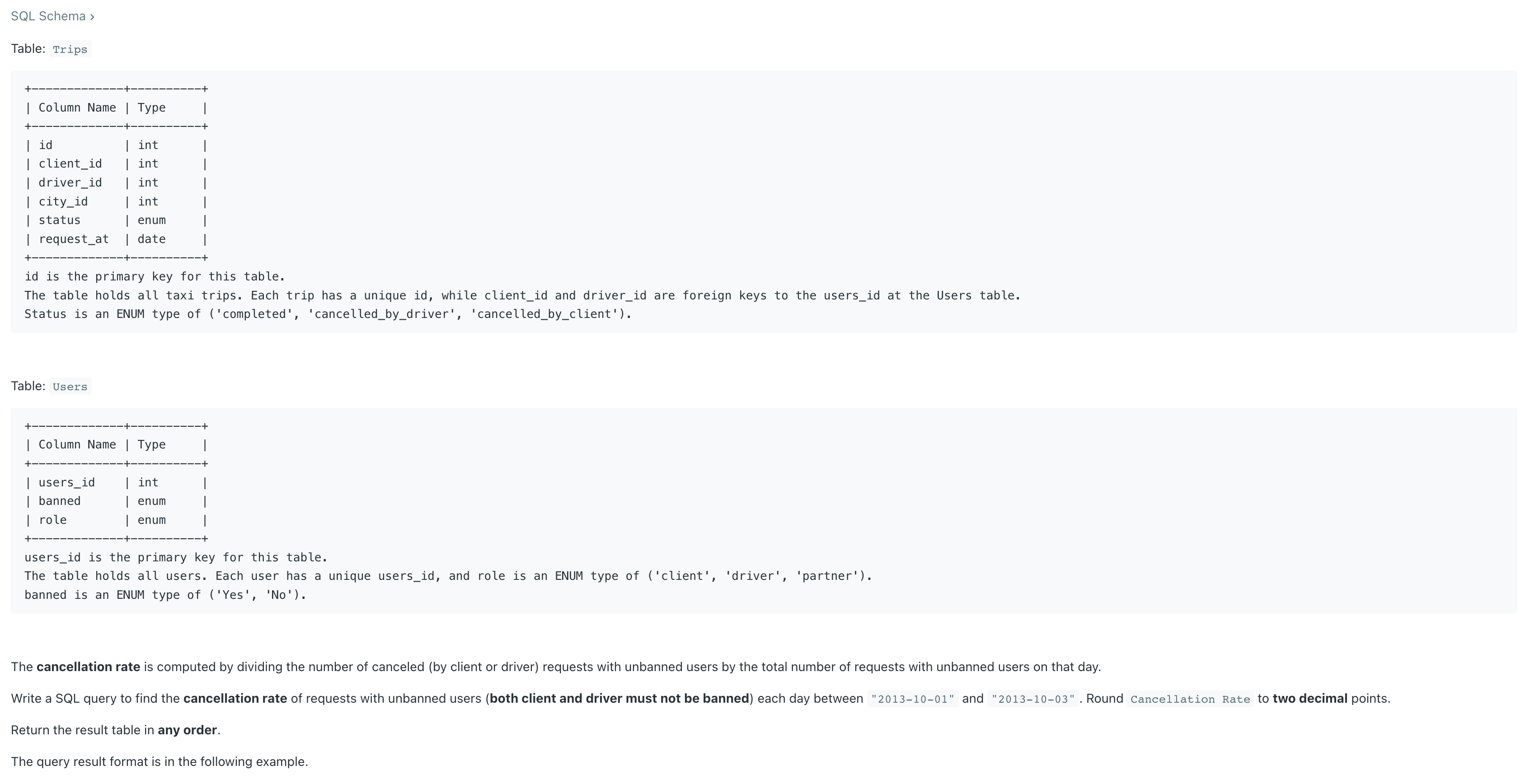The image size is (1530, 784).
Task: Click the "banned is an ENUM type" line
Action: tap(165, 595)
